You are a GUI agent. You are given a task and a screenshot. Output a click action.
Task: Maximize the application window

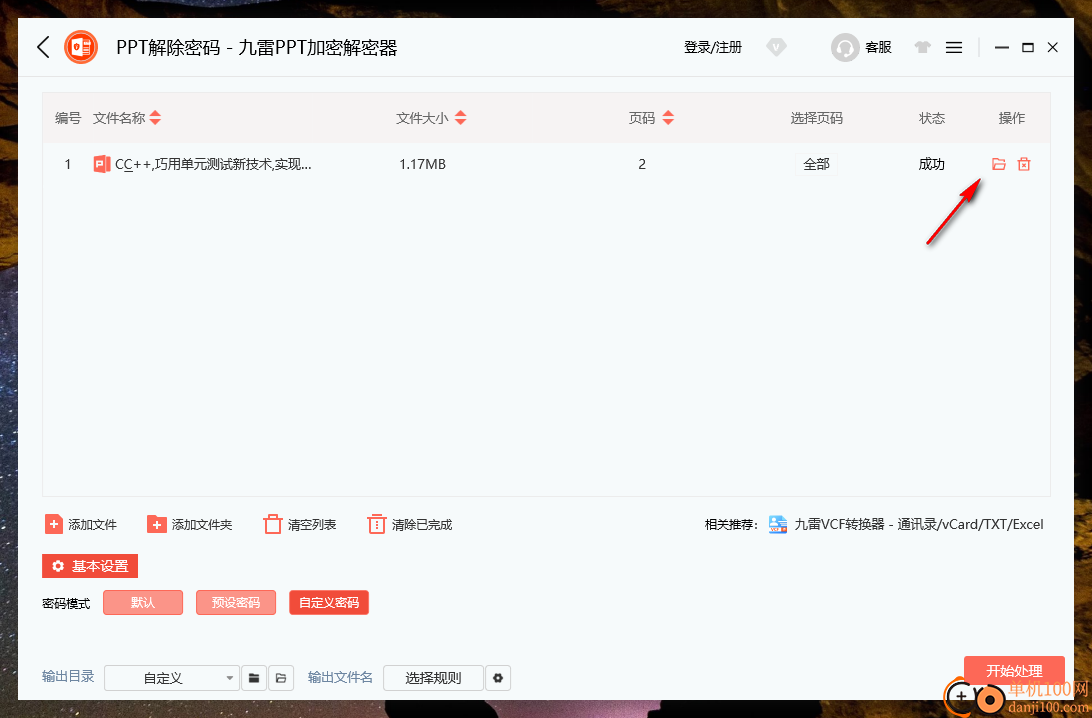1027,47
